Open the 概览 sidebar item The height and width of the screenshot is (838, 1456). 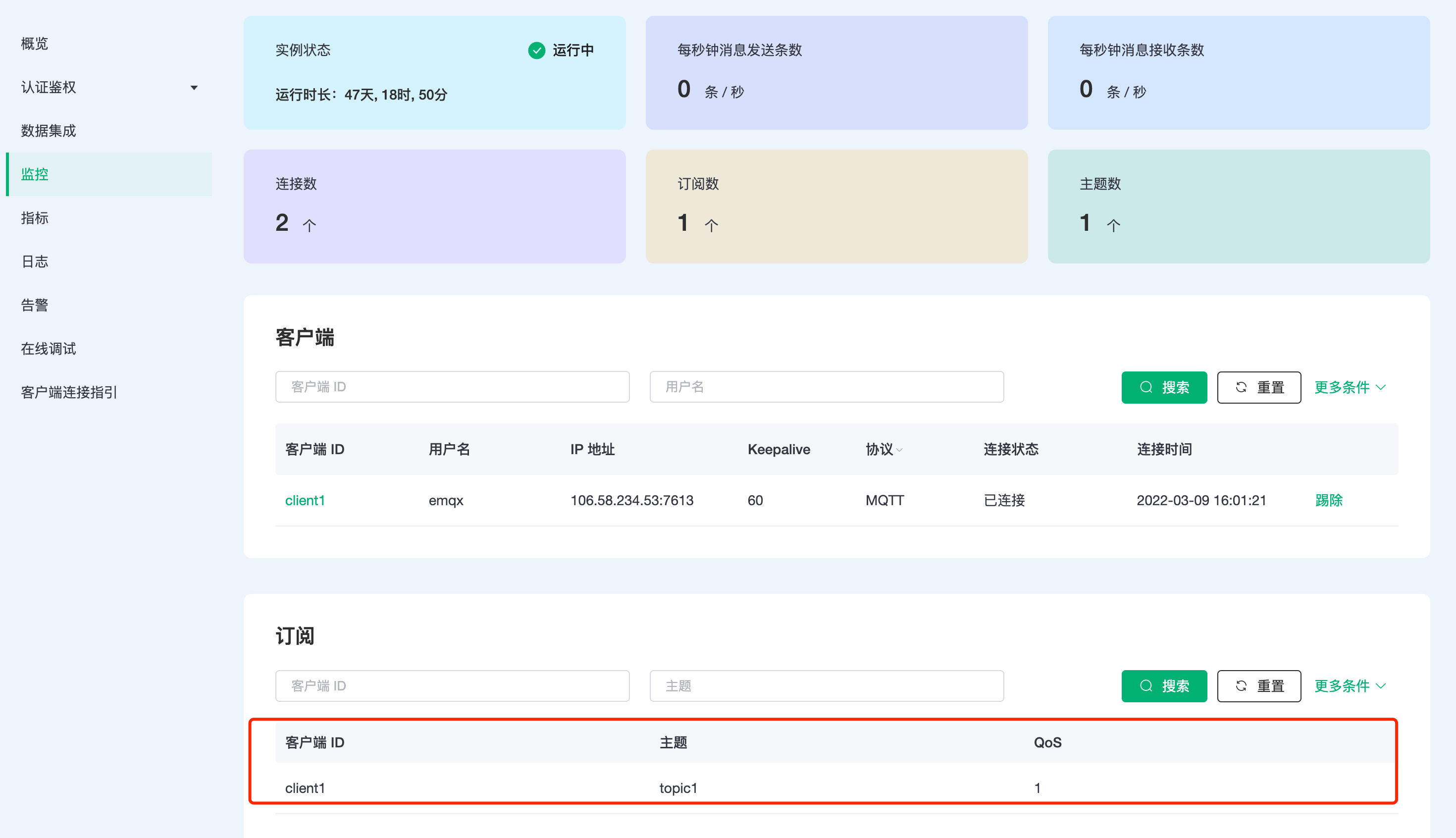(35, 44)
